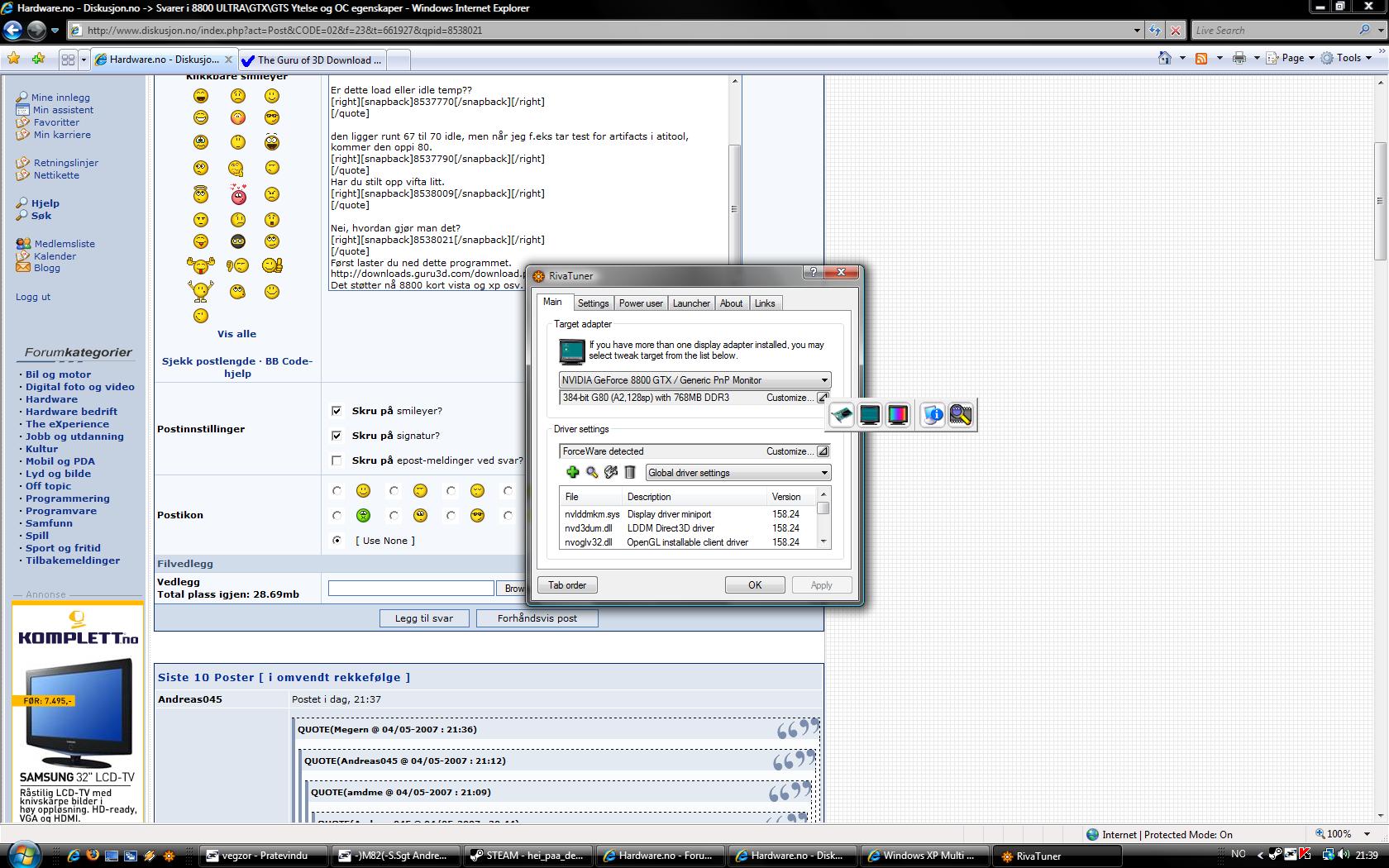Open the 'Global driver settings' dropdown
This screenshot has width=1389, height=868.
(738, 472)
